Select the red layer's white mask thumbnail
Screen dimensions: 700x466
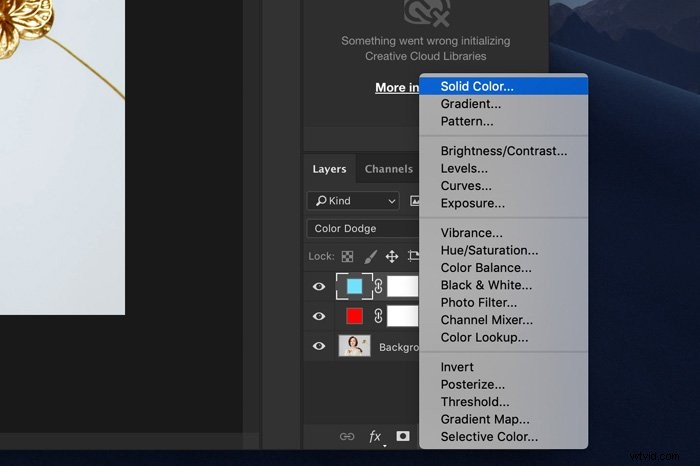pos(403,316)
